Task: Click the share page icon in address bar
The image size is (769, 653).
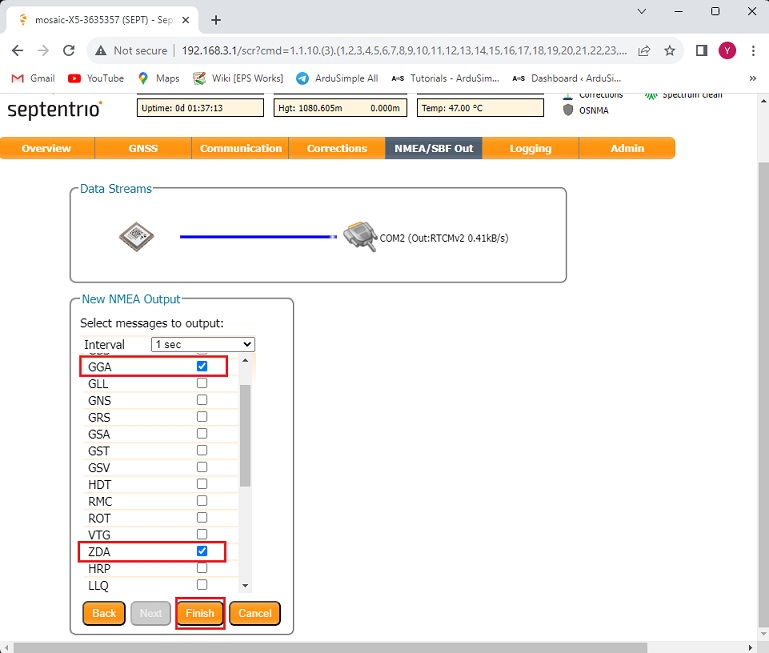Action: pos(644,51)
